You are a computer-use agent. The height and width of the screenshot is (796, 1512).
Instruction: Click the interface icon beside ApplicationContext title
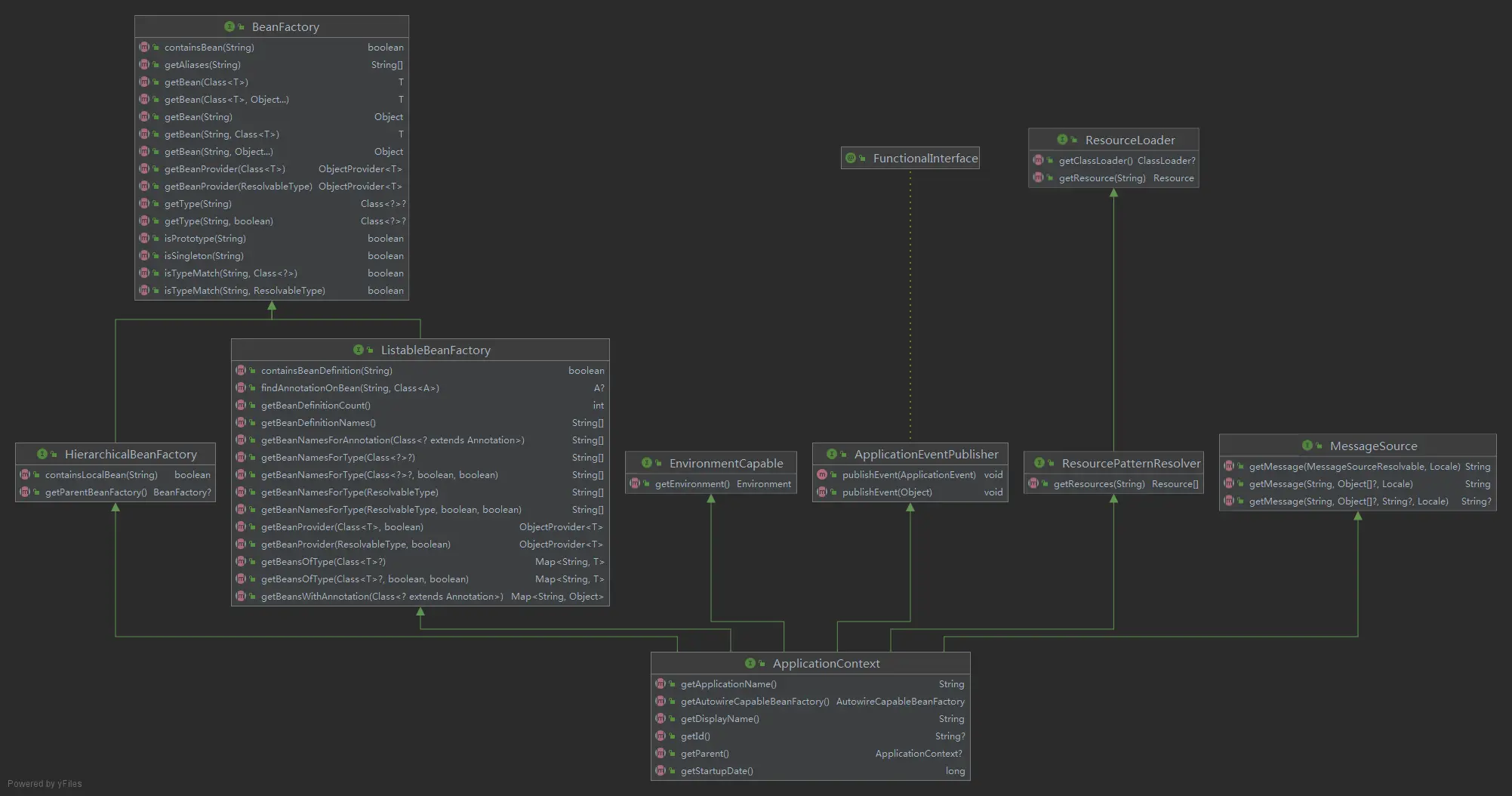pyautogui.click(x=750, y=663)
